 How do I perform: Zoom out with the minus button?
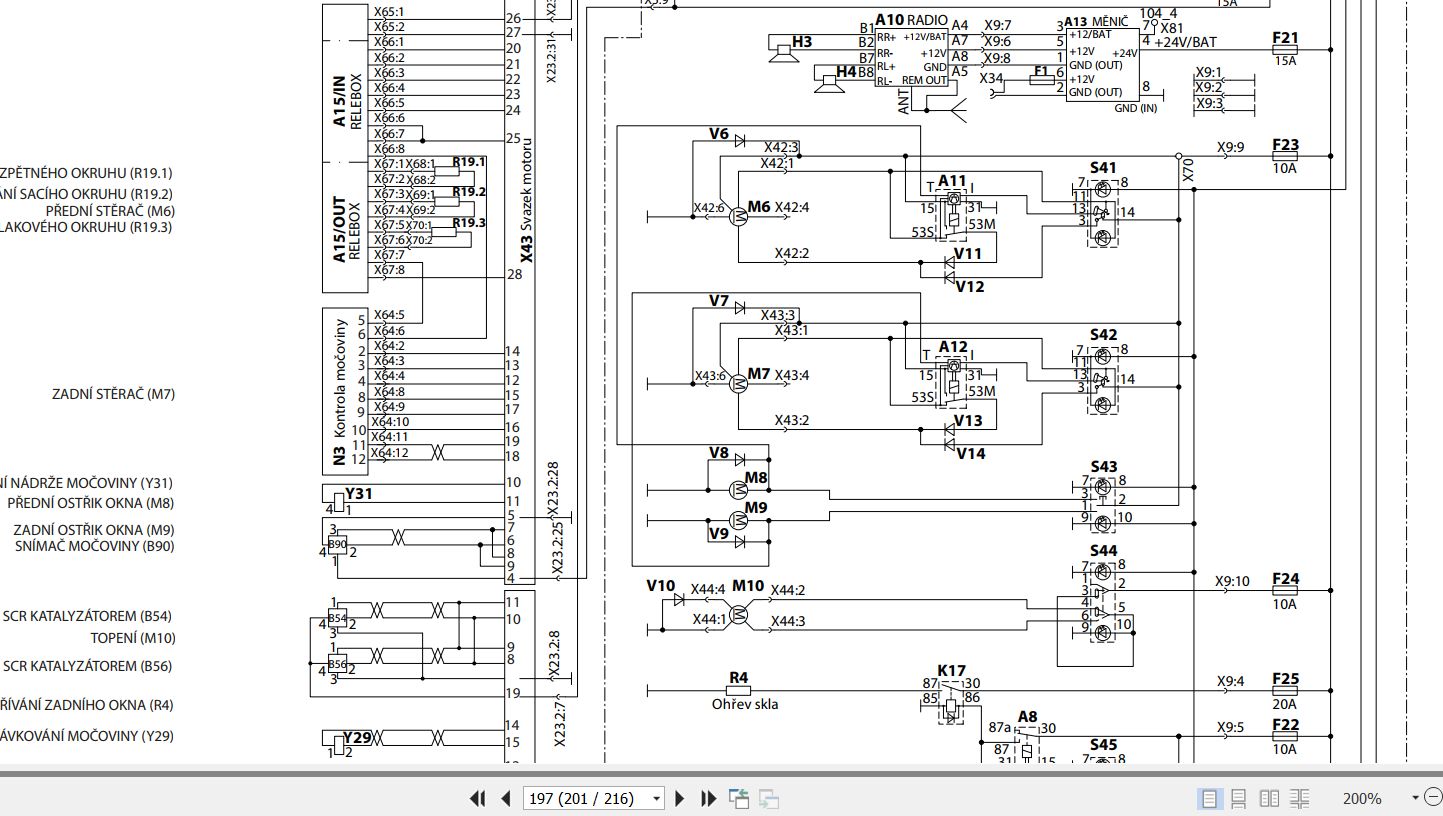(x=1431, y=797)
